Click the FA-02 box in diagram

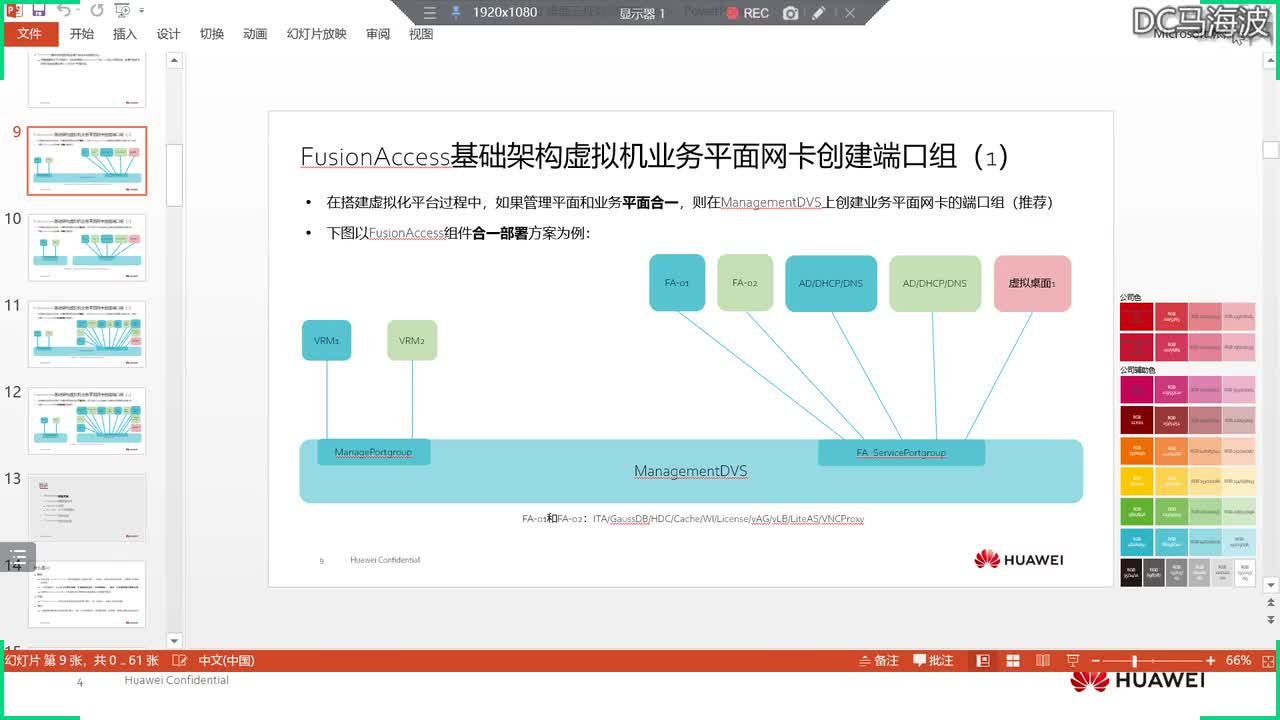pyautogui.click(x=745, y=283)
